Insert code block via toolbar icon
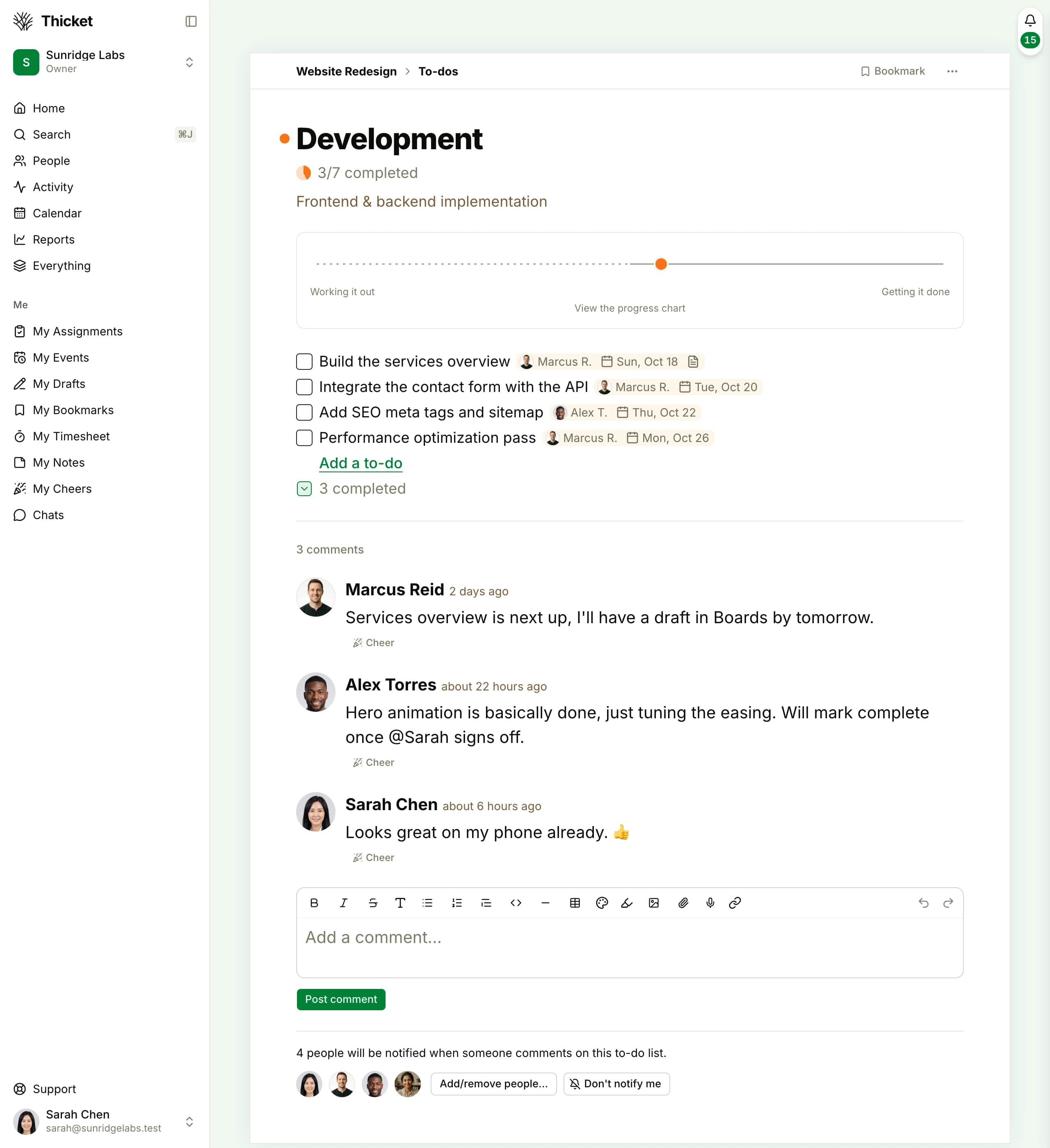 click(516, 902)
